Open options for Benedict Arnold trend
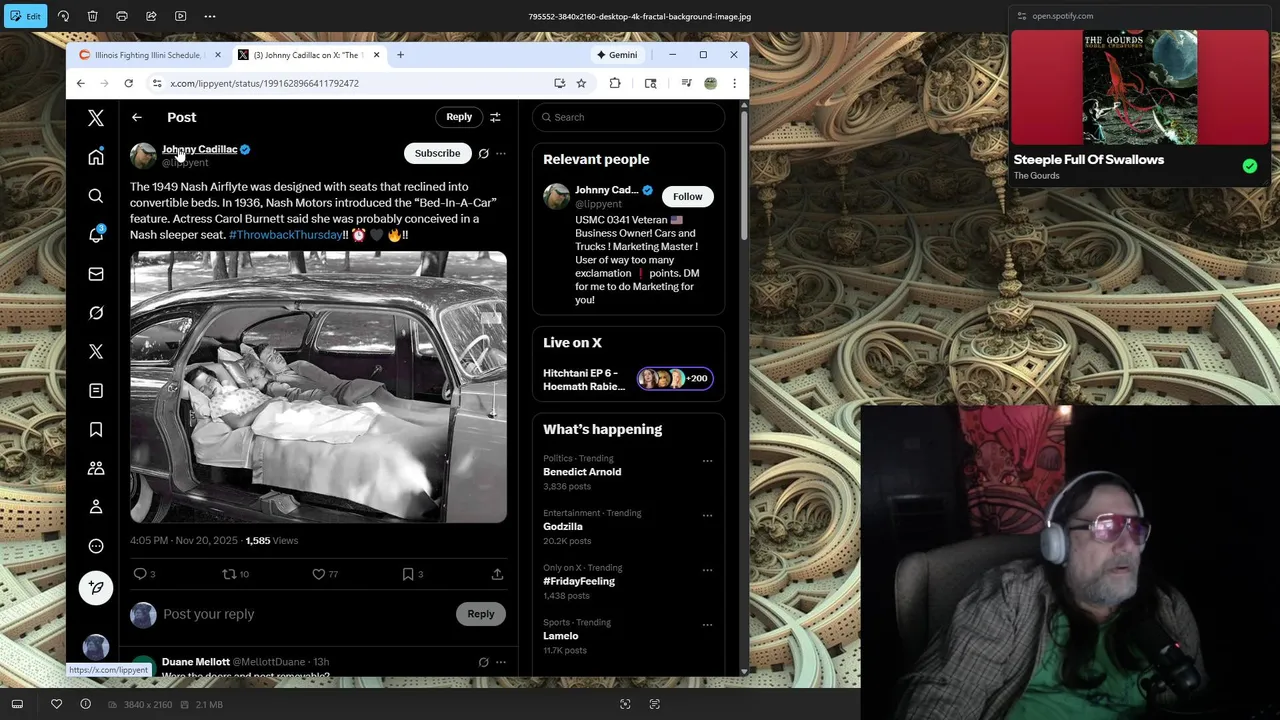The width and height of the screenshot is (1280, 720). tap(707, 461)
